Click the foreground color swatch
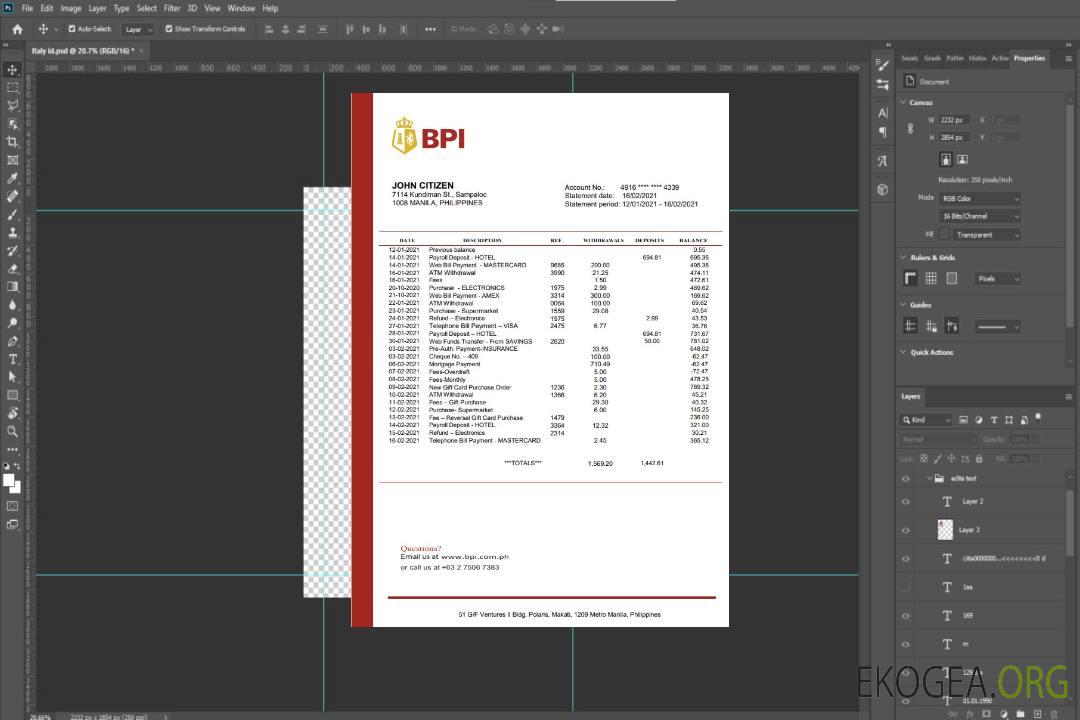The height and width of the screenshot is (720, 1080). click(8, 480)
